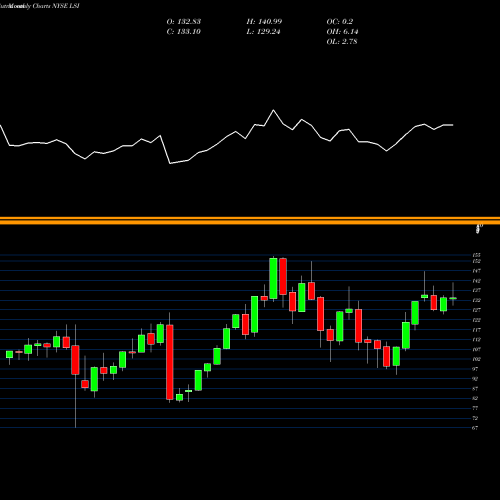
Task: Click the close price 'C: 133.10'
Action: point(183,32)
